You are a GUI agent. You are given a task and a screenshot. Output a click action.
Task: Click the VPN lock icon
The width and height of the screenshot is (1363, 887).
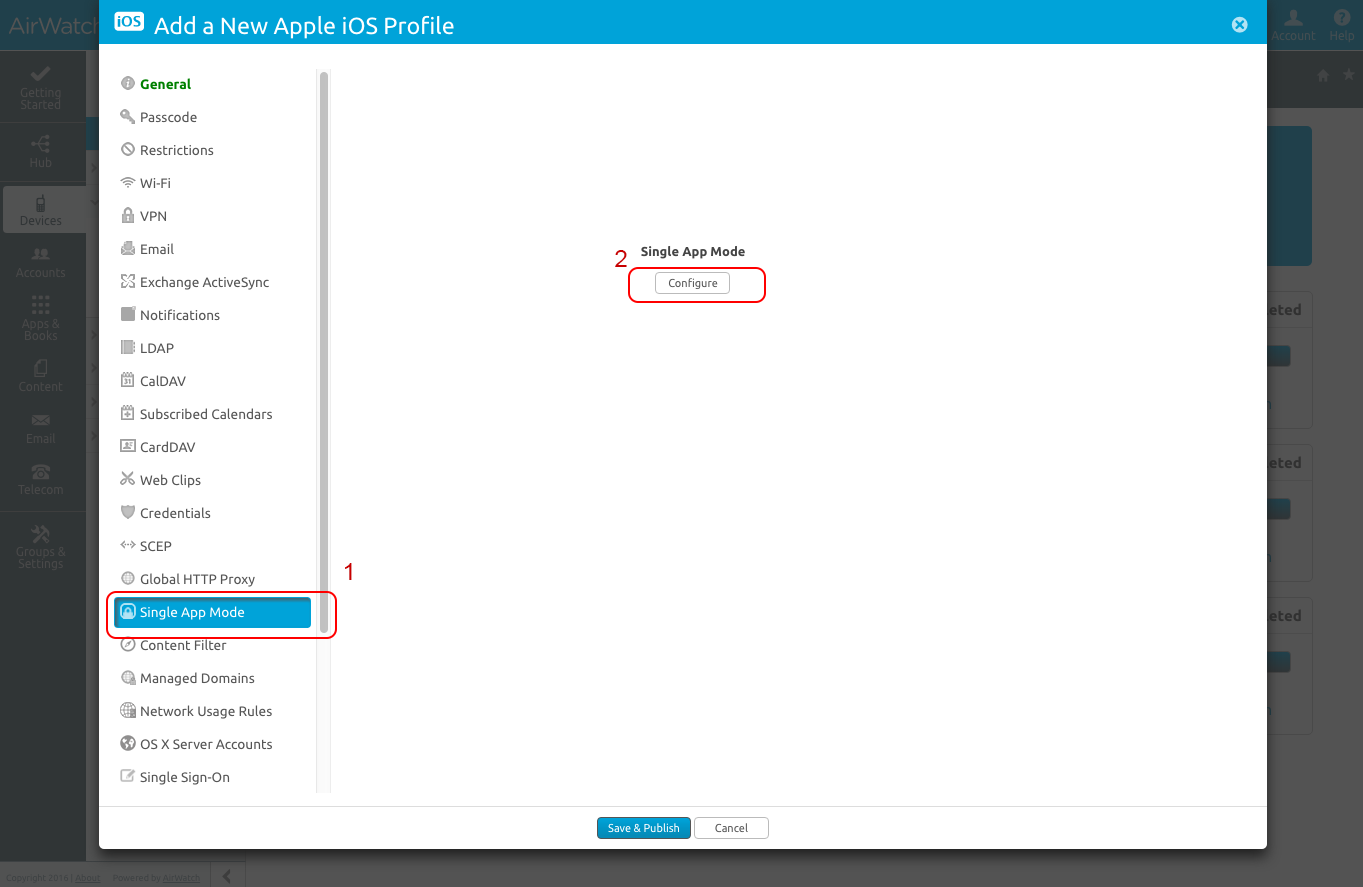tap(127, 216)
